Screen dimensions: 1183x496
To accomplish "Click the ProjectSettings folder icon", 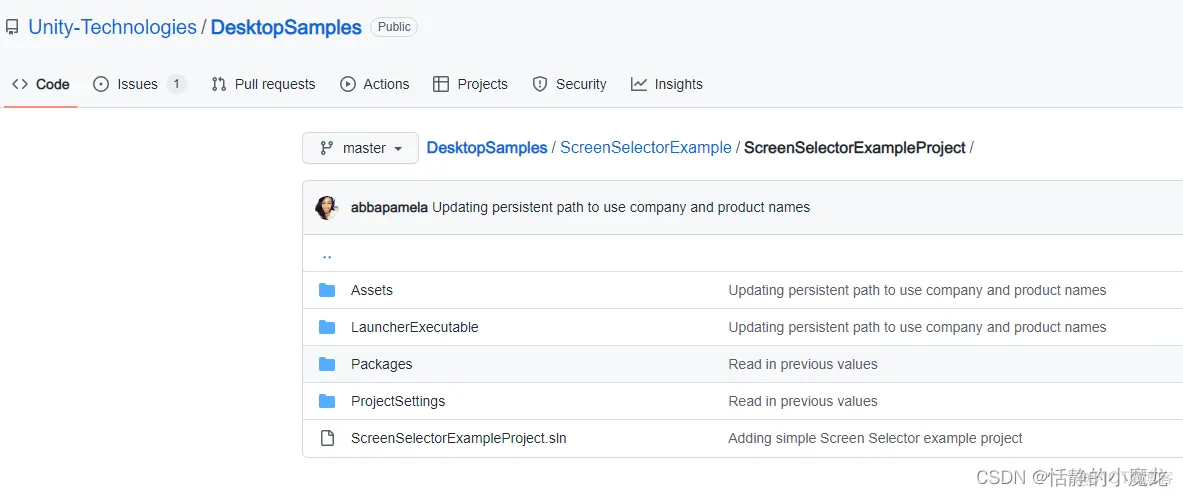I will (327, 401).
